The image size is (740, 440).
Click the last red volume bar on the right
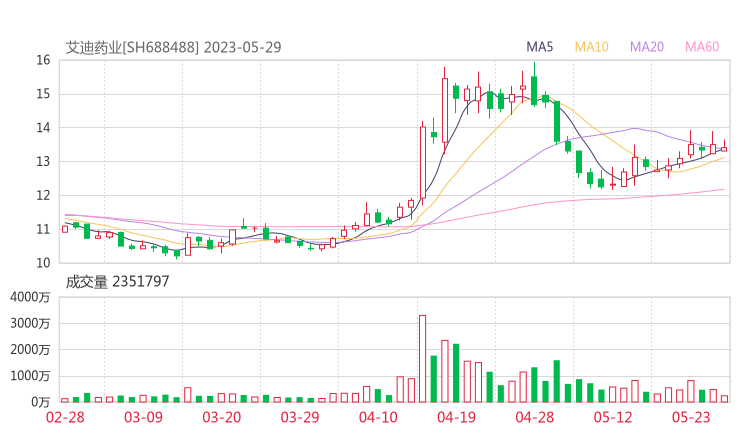724,399
